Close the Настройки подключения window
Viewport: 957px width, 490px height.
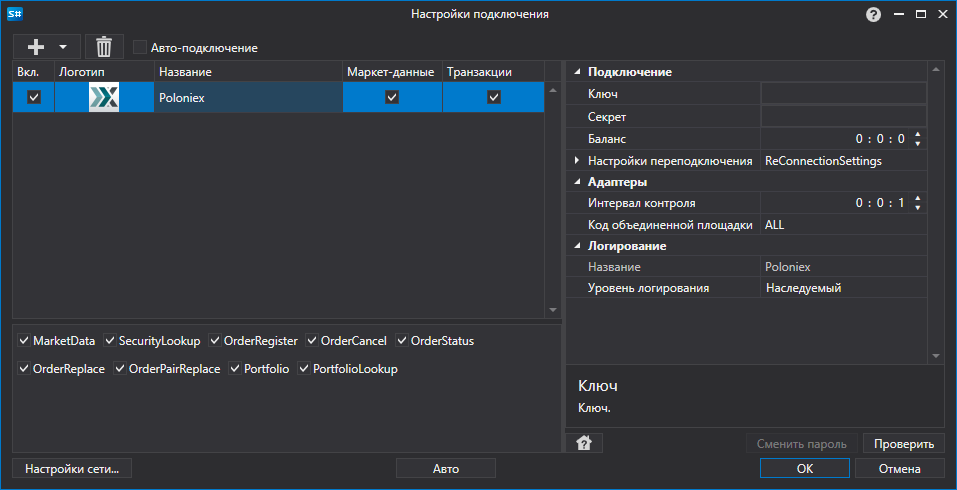(x=942, y=14)
